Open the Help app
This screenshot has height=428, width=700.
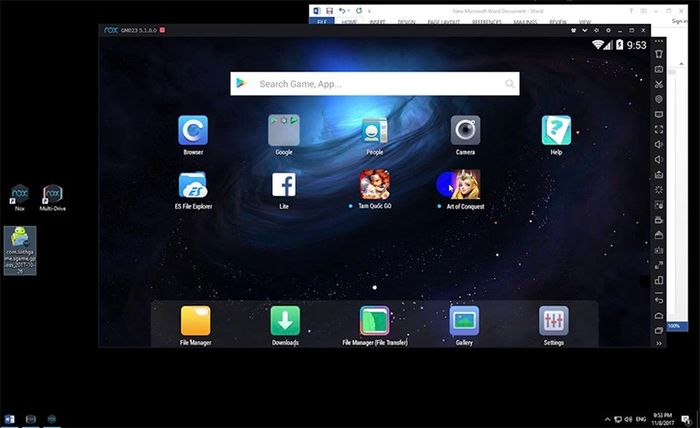click(556, 130)
